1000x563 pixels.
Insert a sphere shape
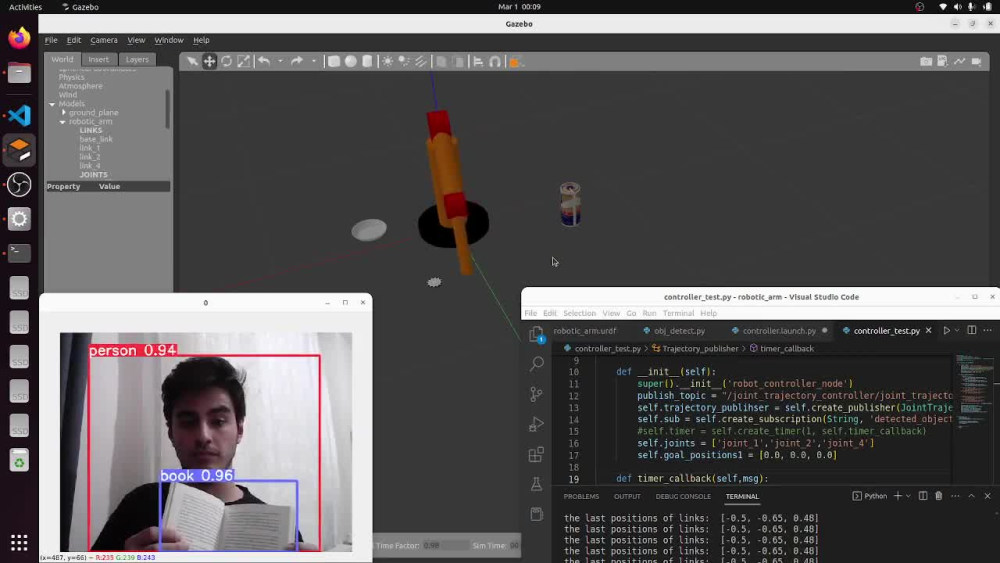point(351,61)
